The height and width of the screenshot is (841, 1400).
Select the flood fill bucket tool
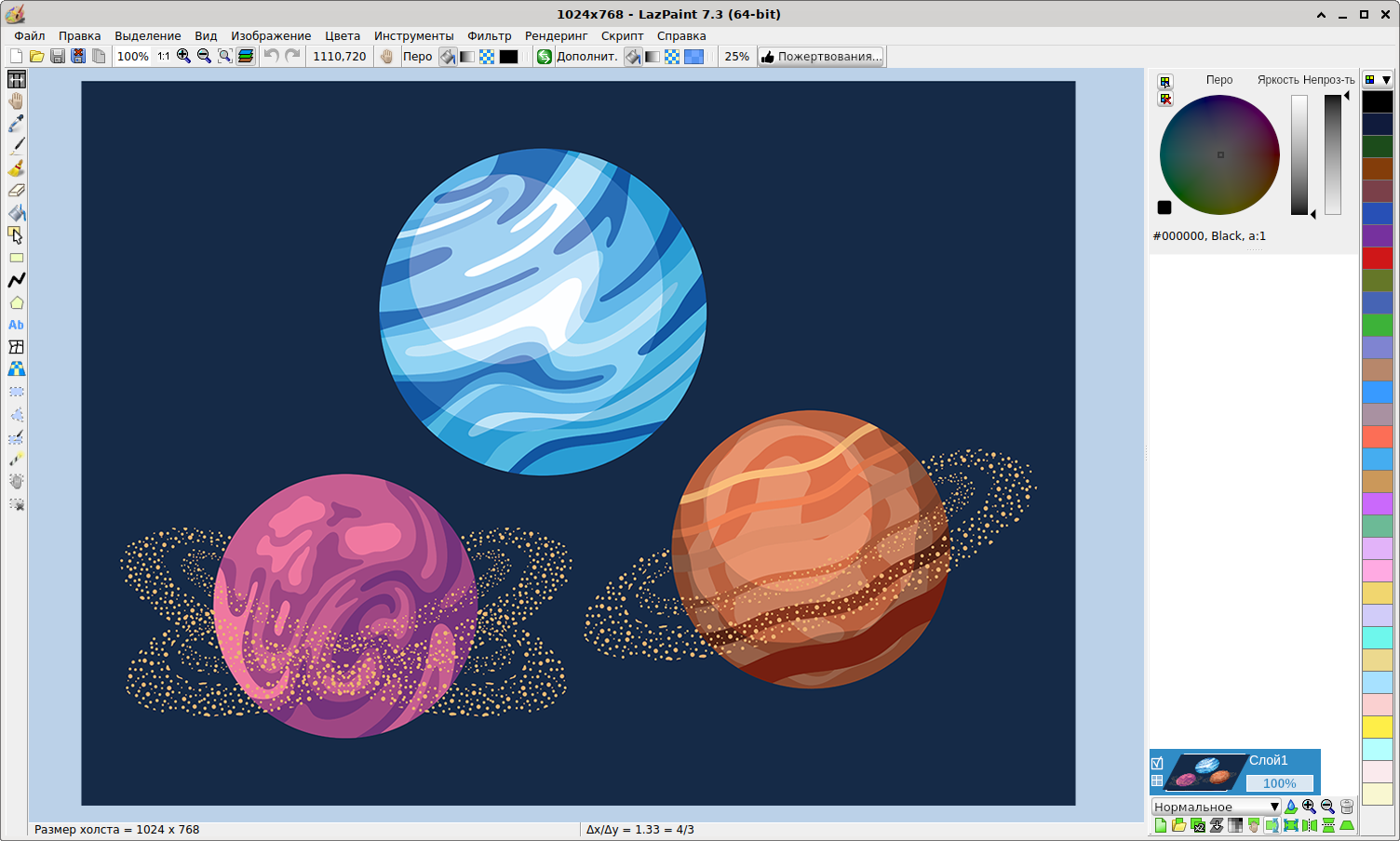coord(16,213)
